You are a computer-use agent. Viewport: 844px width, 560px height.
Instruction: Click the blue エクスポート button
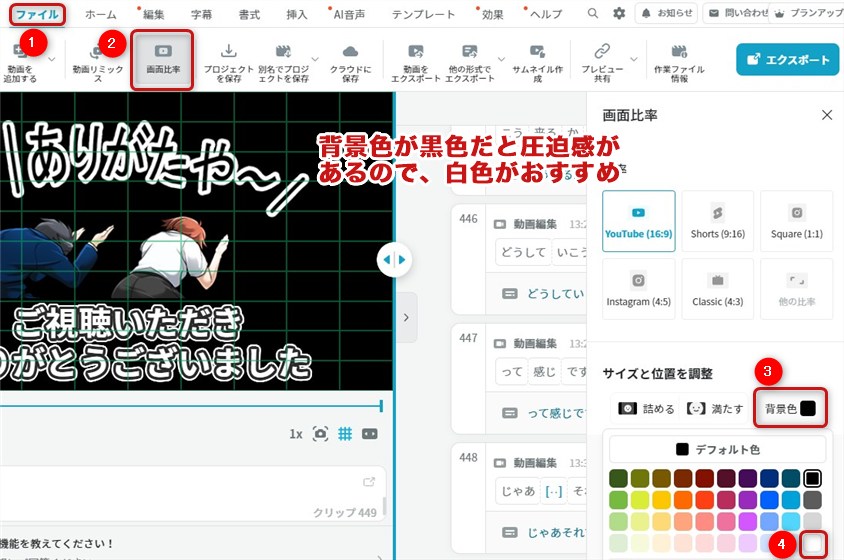coord(787,59)
